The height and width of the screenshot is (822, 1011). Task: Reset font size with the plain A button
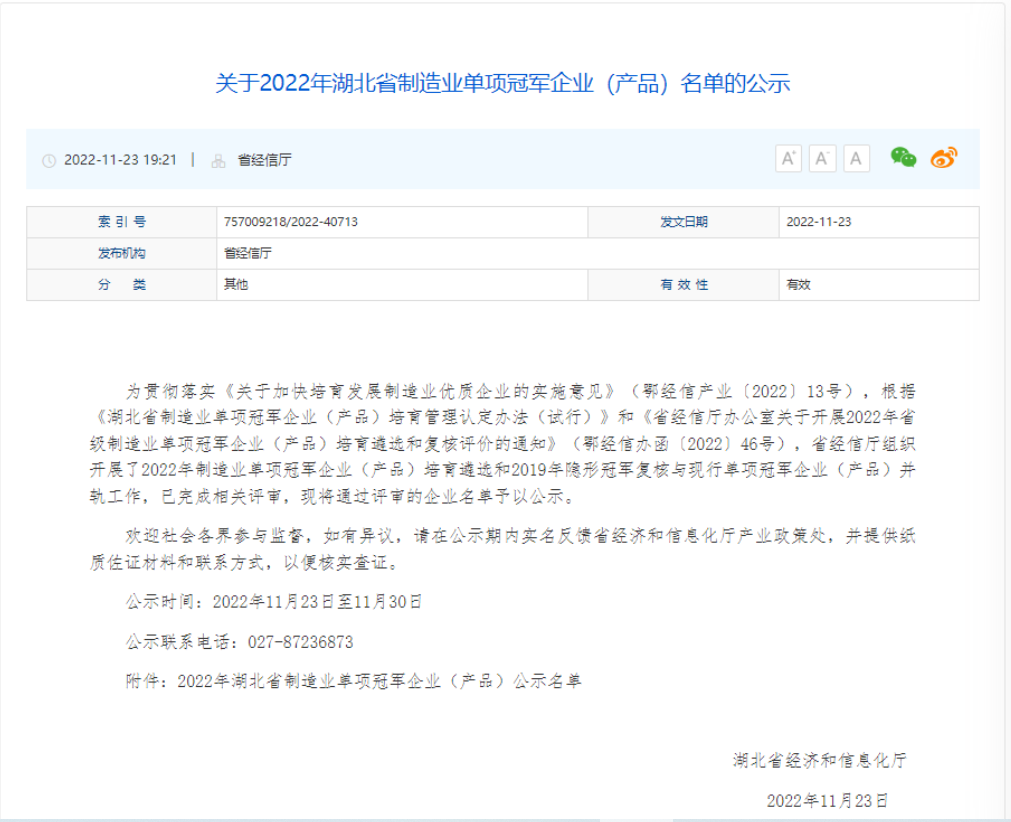[856, 157]
